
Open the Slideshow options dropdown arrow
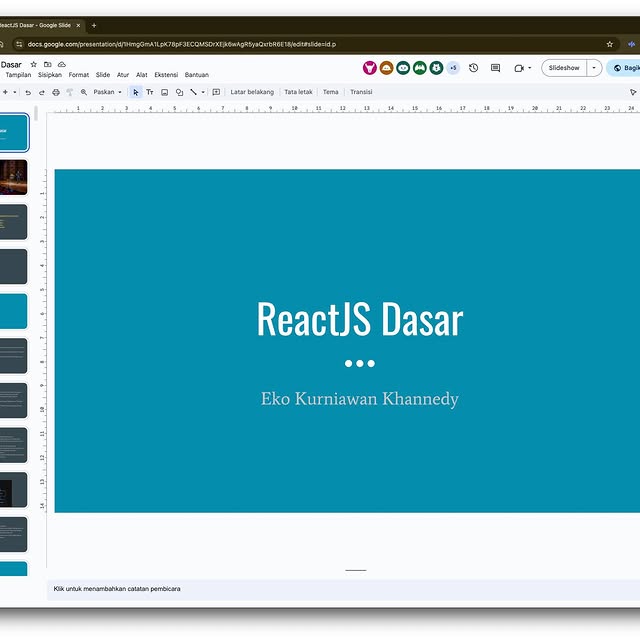[594, 68]
